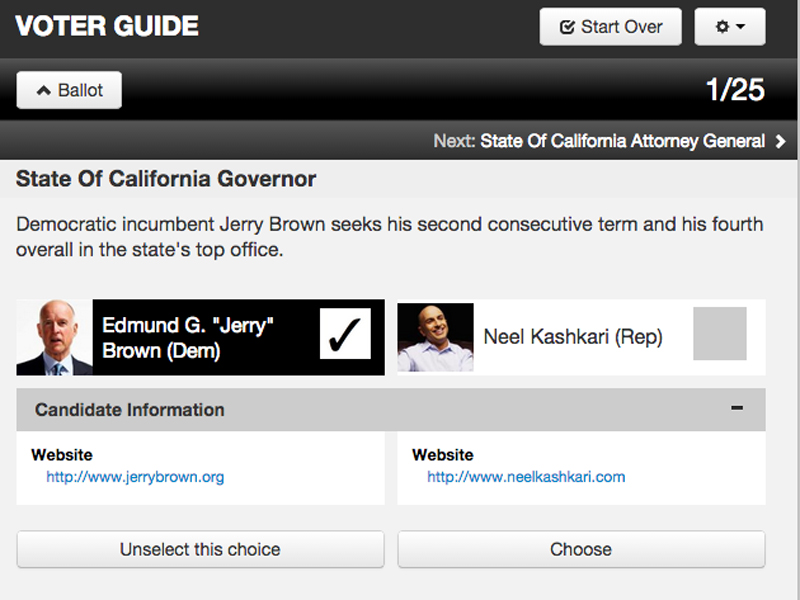
Task: Uncheck the Jerry Brown checkmark box
Action: (345, 334)
